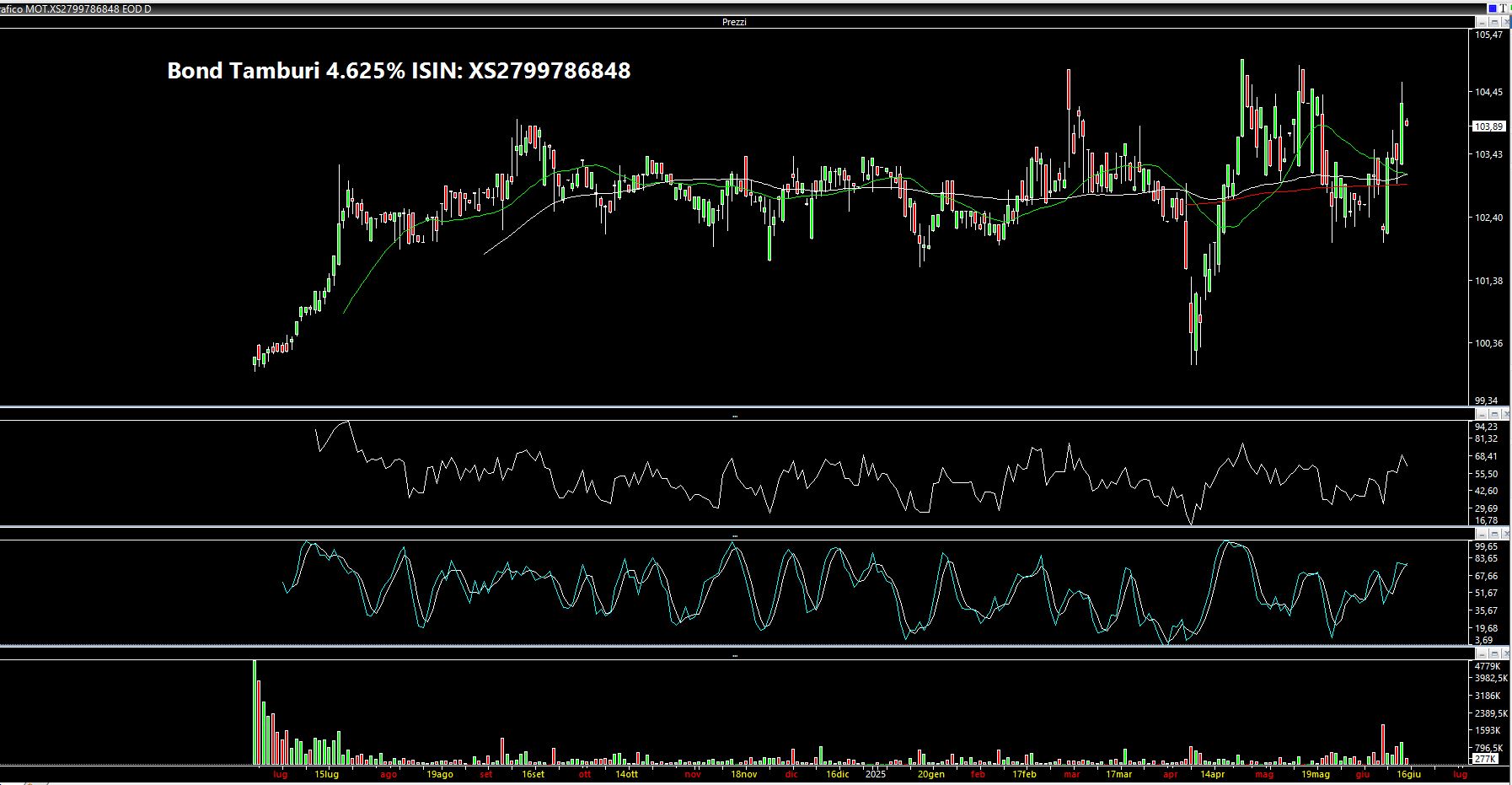Screen dimensions: 1512x785
Task: Click the 16dic date marker
Action: coord(837,774)
